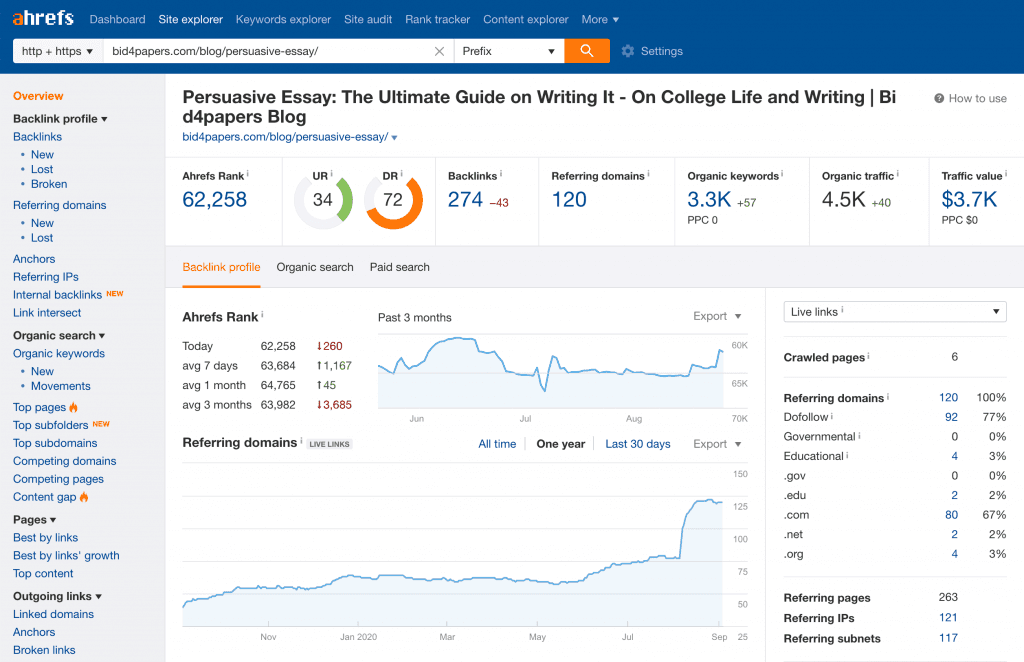The image size is (1024, 662).
Task: Open Broken backlinks in the sidebar
Action: 49,184
